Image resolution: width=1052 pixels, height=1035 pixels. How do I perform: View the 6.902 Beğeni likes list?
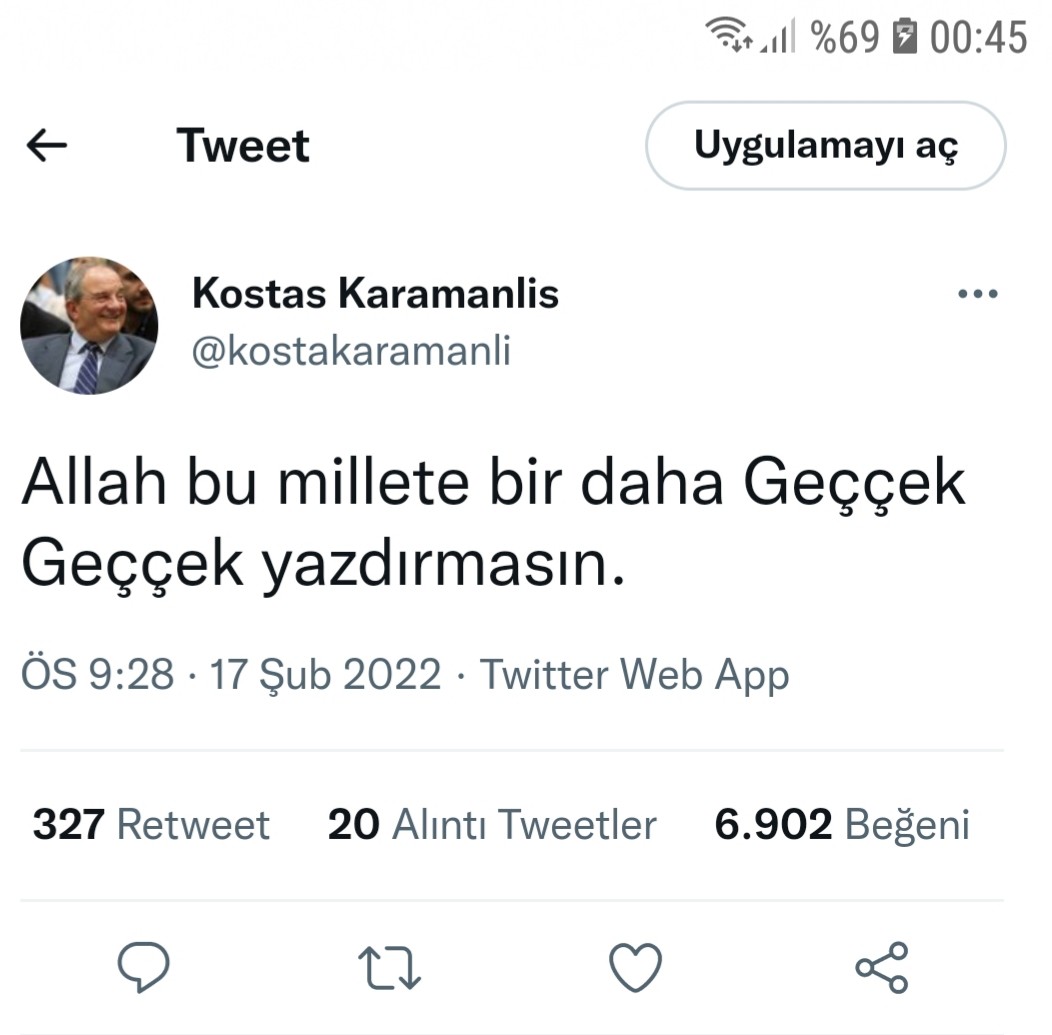coord(842,825)
